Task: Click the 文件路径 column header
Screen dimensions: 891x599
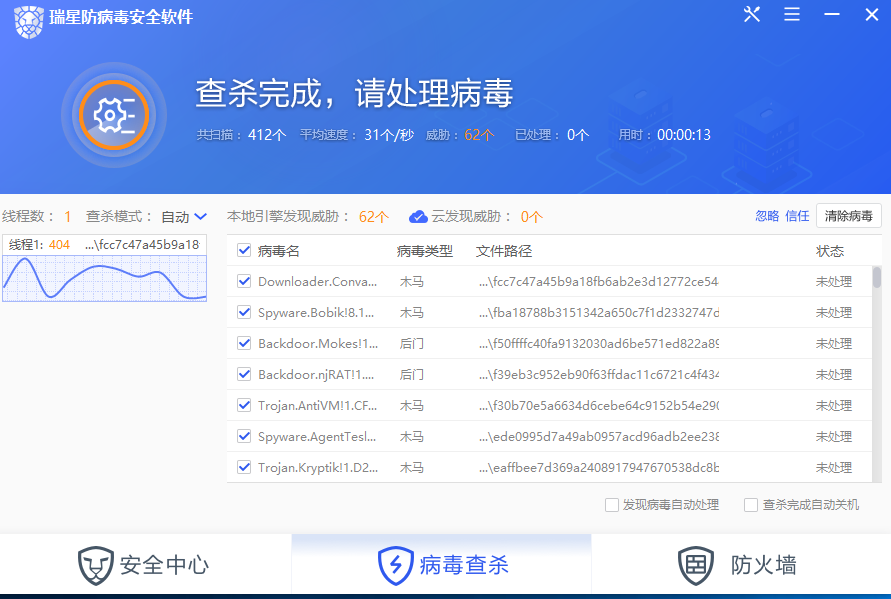Action: click(x=503, y=251)
